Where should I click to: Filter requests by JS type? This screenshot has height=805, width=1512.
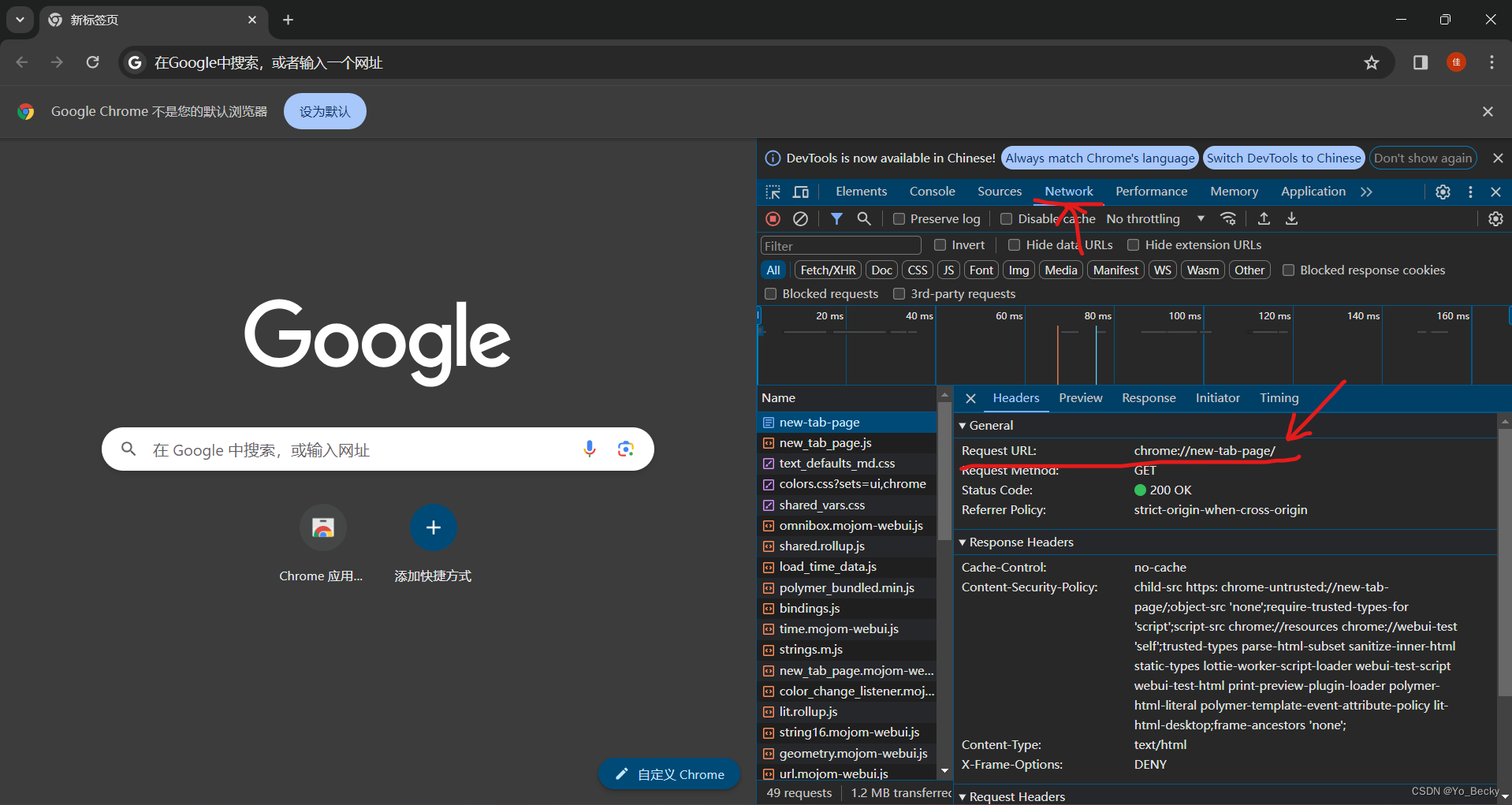click(x=948, y=270)
